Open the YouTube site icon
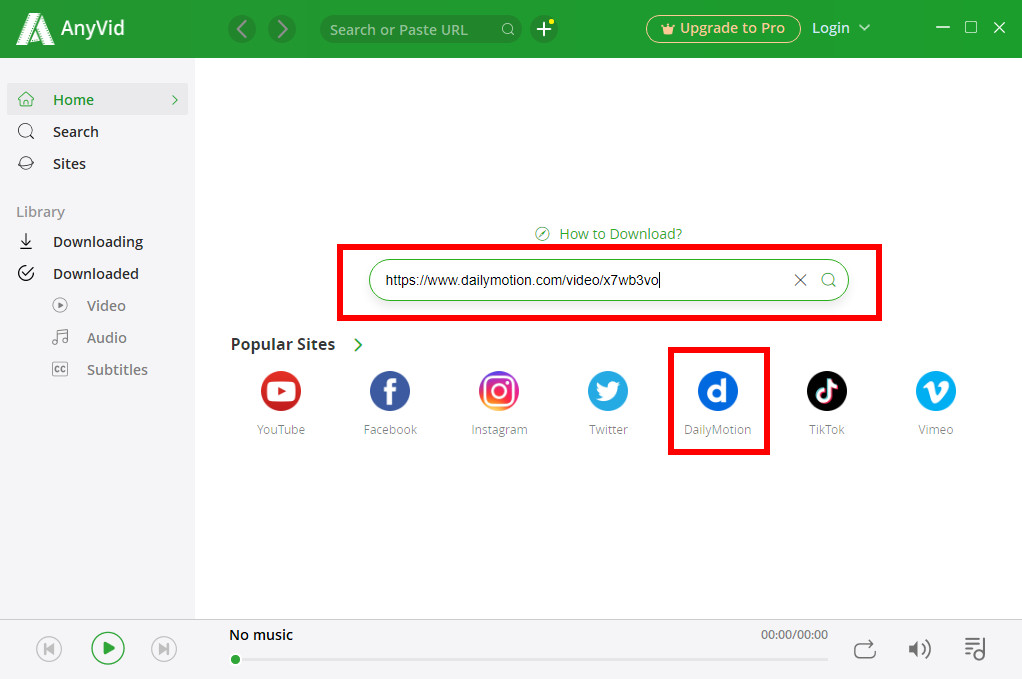Screen dimensions: 1022x679 tap(281, 391)
